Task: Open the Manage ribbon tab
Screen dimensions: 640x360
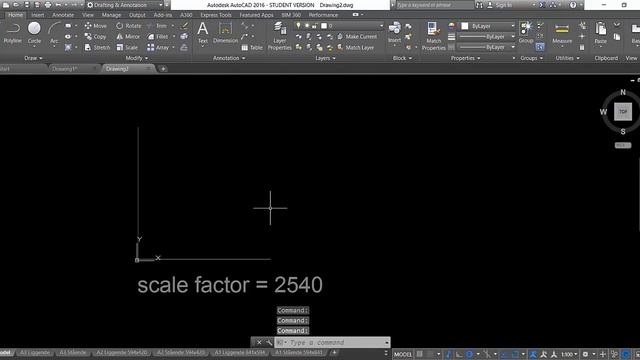Action: click(111, 15)
